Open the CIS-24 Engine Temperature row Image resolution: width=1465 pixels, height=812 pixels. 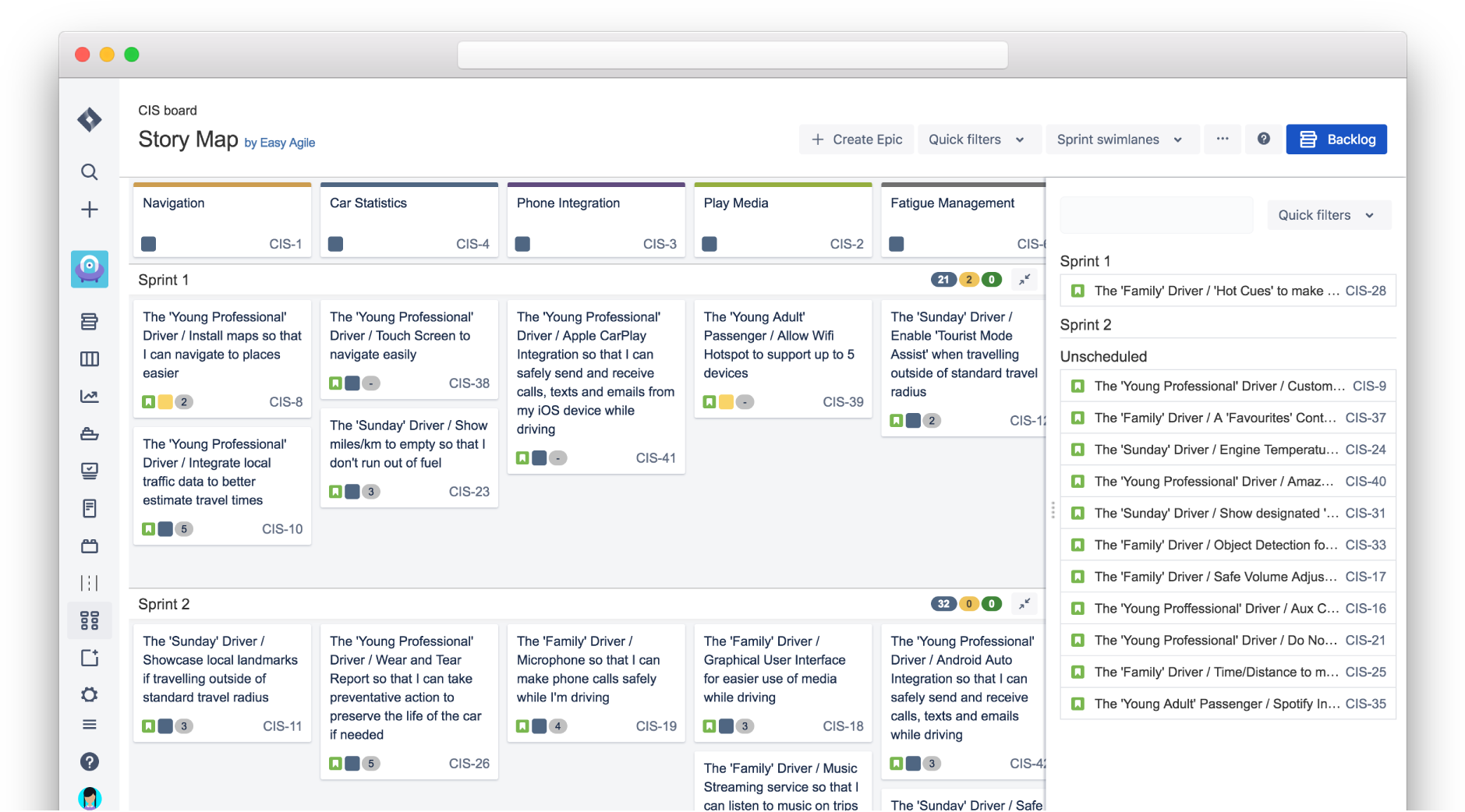click(x=1228, y=450)
